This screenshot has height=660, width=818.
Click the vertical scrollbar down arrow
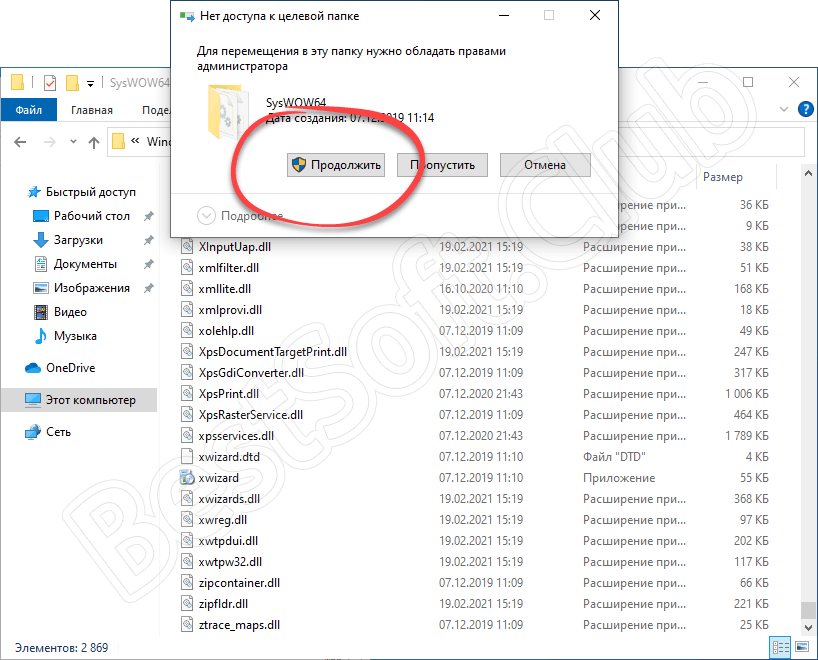tap(808, 628)
